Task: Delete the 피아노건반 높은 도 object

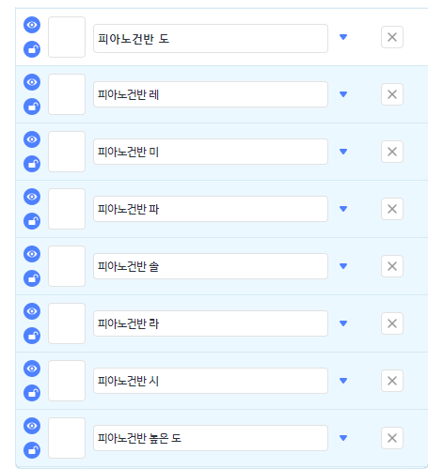Action: point(392,438)
